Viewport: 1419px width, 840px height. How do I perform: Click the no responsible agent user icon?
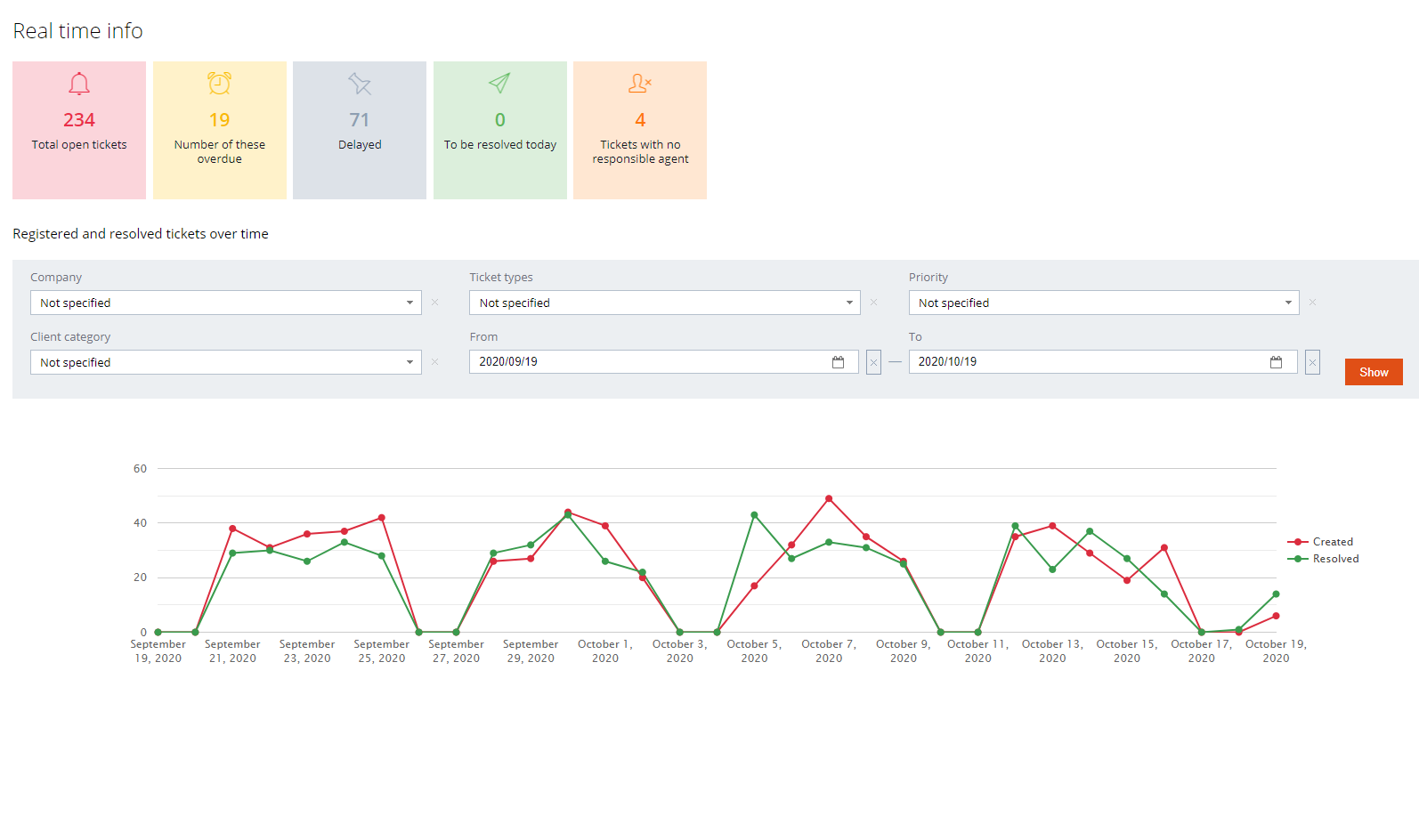pyautogui.click(x=640, y=84)
